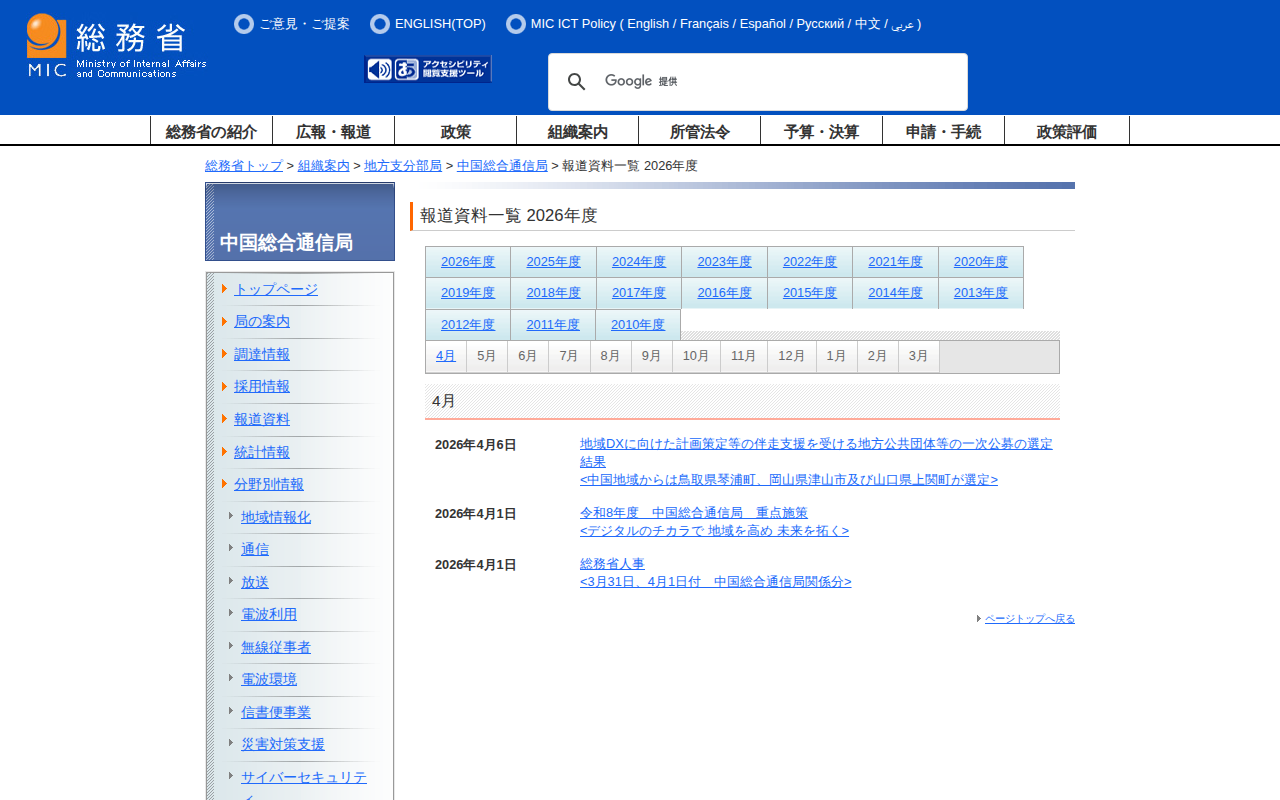The height and width of the screenshot is (800, 1280).
Task: Click the arrow beside ページトップへ戻る
Action: point(979,619)
